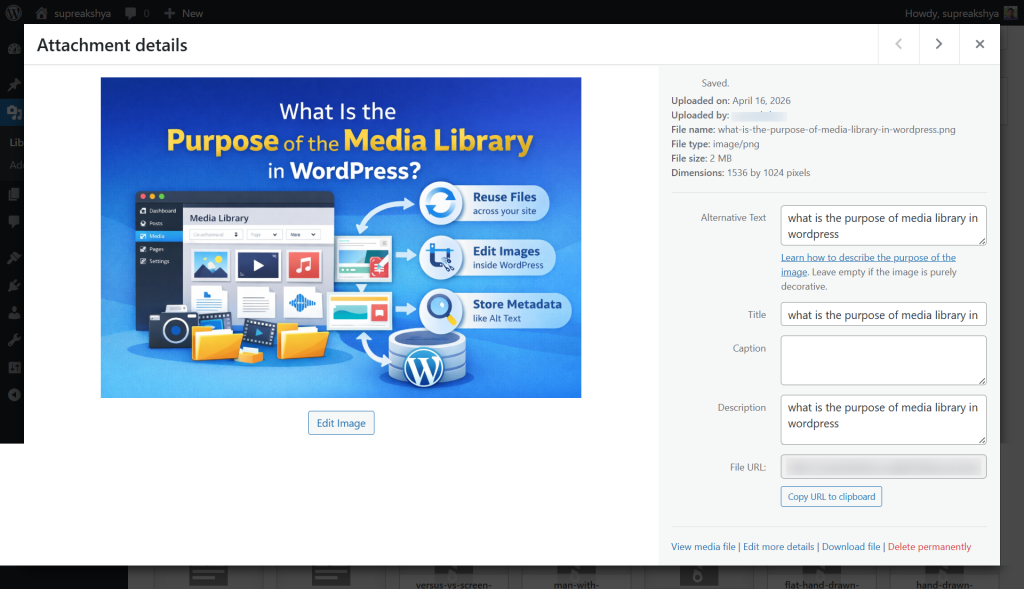Open the Howdy, supreakshya account menu
This screenshot has height=589, width=1024.
[x=960, y=13]
